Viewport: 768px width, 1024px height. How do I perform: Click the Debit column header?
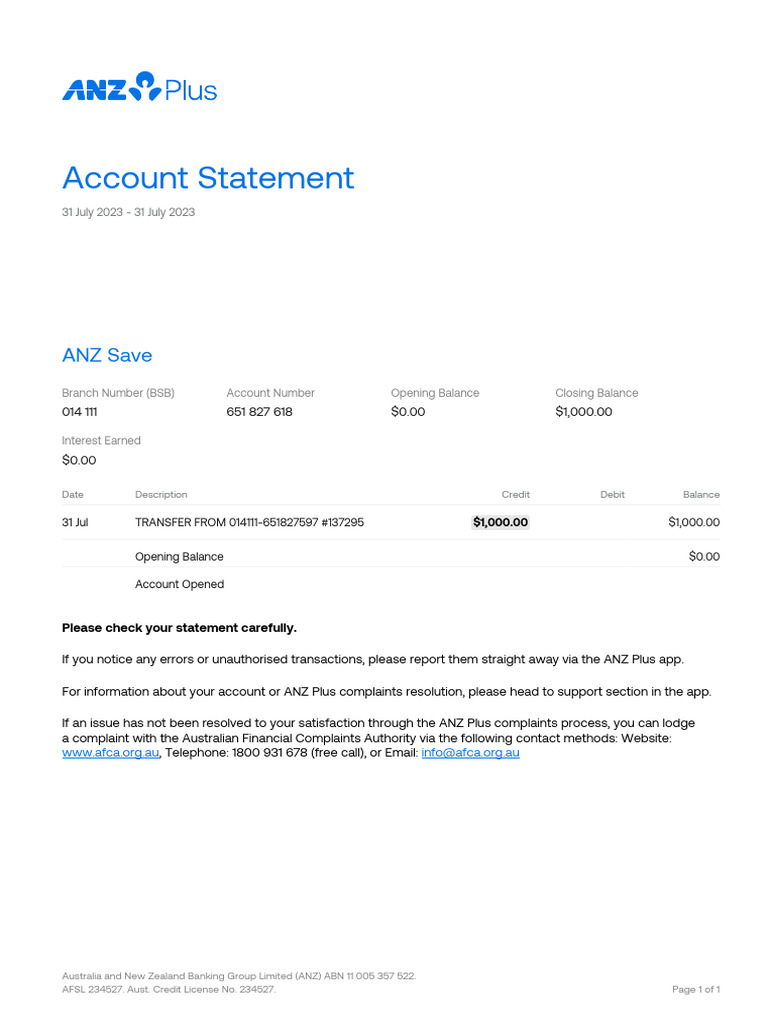click(x=612, y=494)
